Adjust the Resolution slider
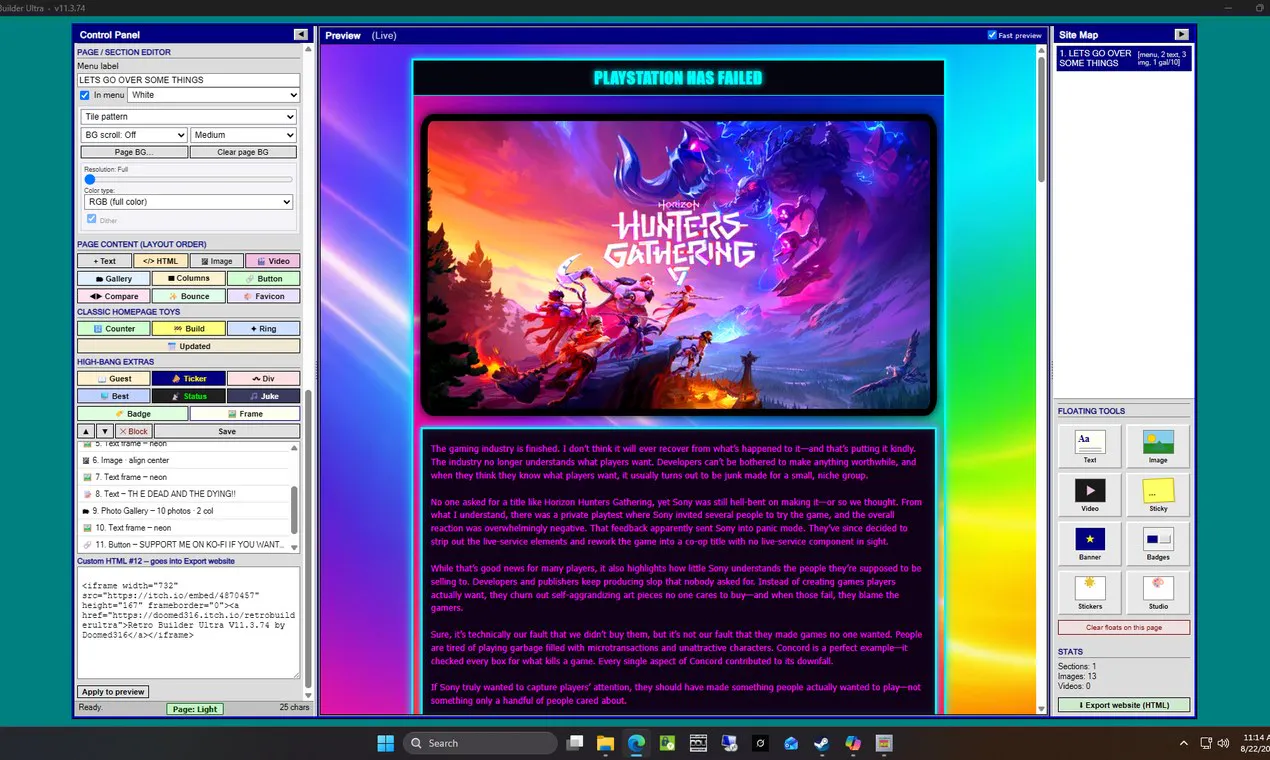Viewport: 1270px width, 760px height. pos(189,180)
